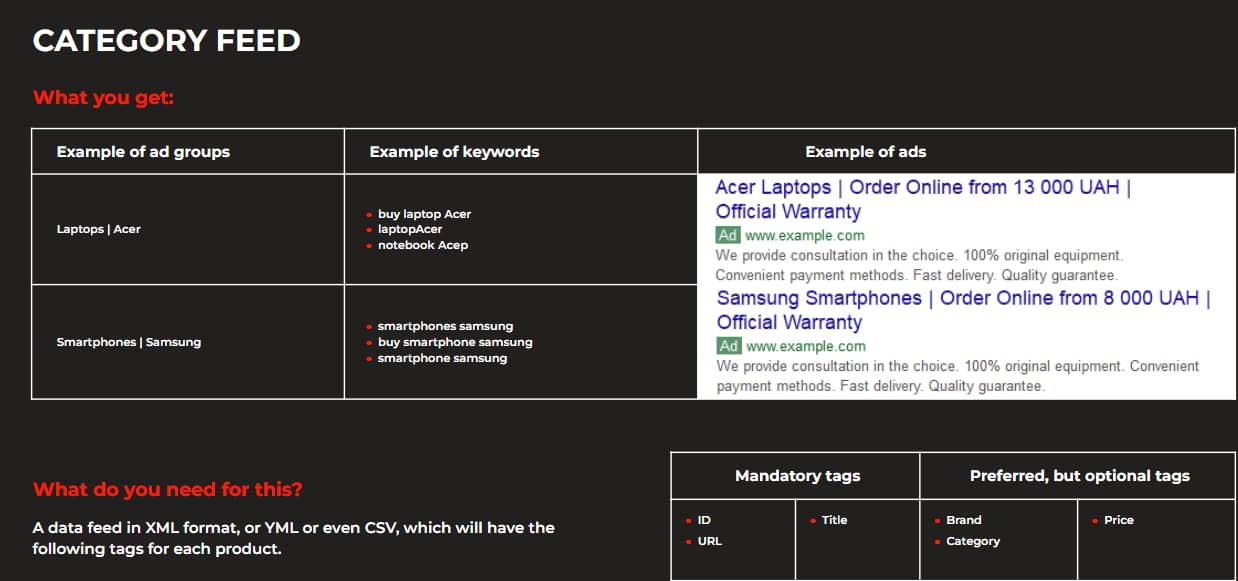Select the 'Brand' optional tag

pos(963,520)
